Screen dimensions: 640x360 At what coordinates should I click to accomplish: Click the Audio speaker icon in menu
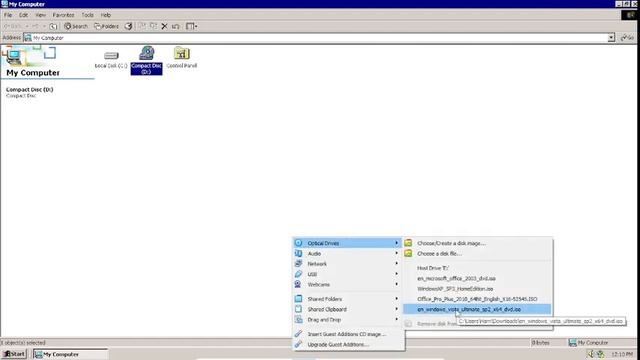click(x=298, y=253)
